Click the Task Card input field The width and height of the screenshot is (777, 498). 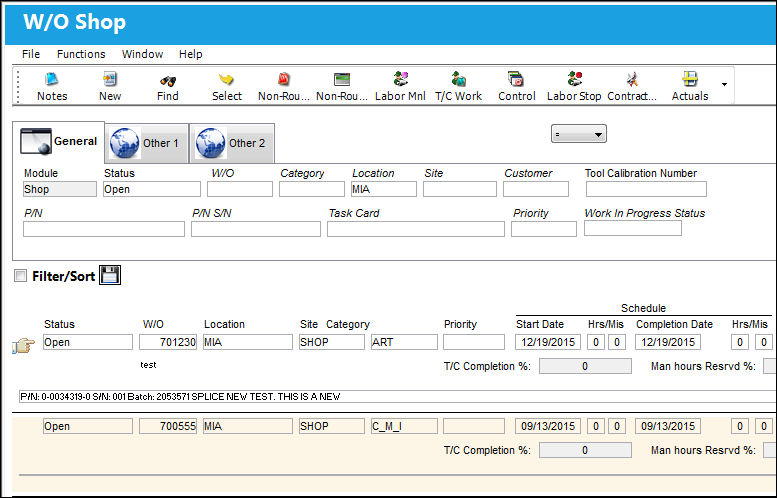(416, 229)
